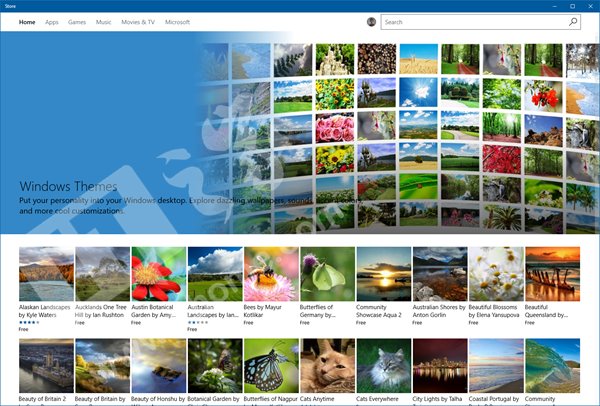Open Cats Anytime theme thumbnail

click(327, 366)
